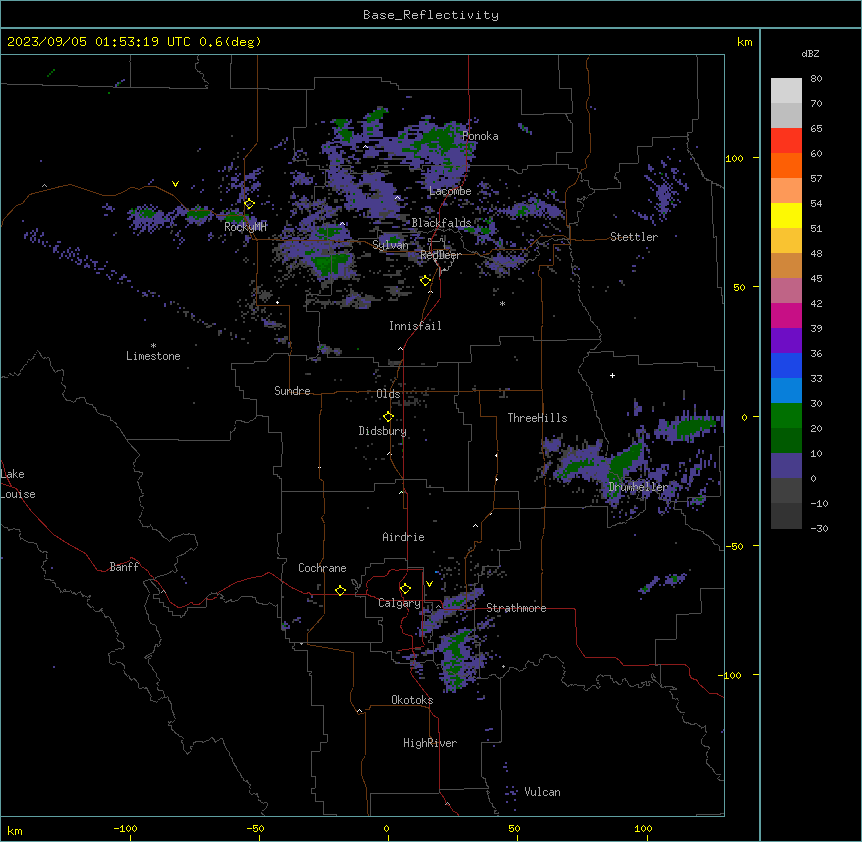Click the Vulcan town label
This screenshot has width=862, height=842.
[x=543, y=792]
